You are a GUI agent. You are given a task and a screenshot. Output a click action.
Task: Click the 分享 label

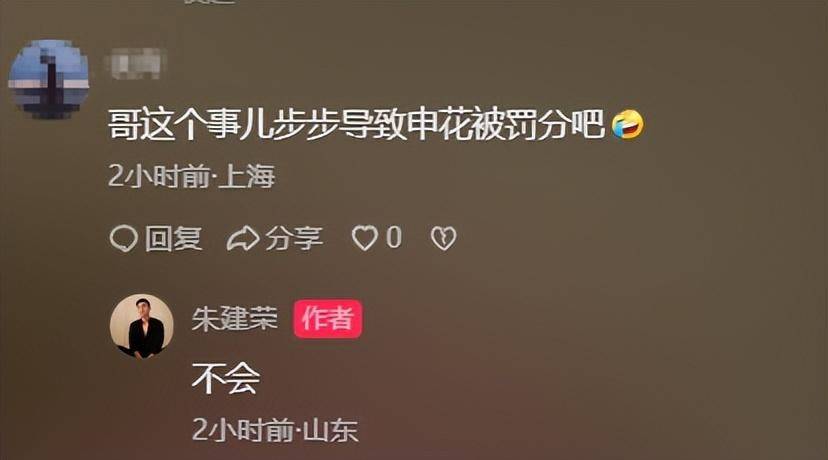[x=294, y=239]
